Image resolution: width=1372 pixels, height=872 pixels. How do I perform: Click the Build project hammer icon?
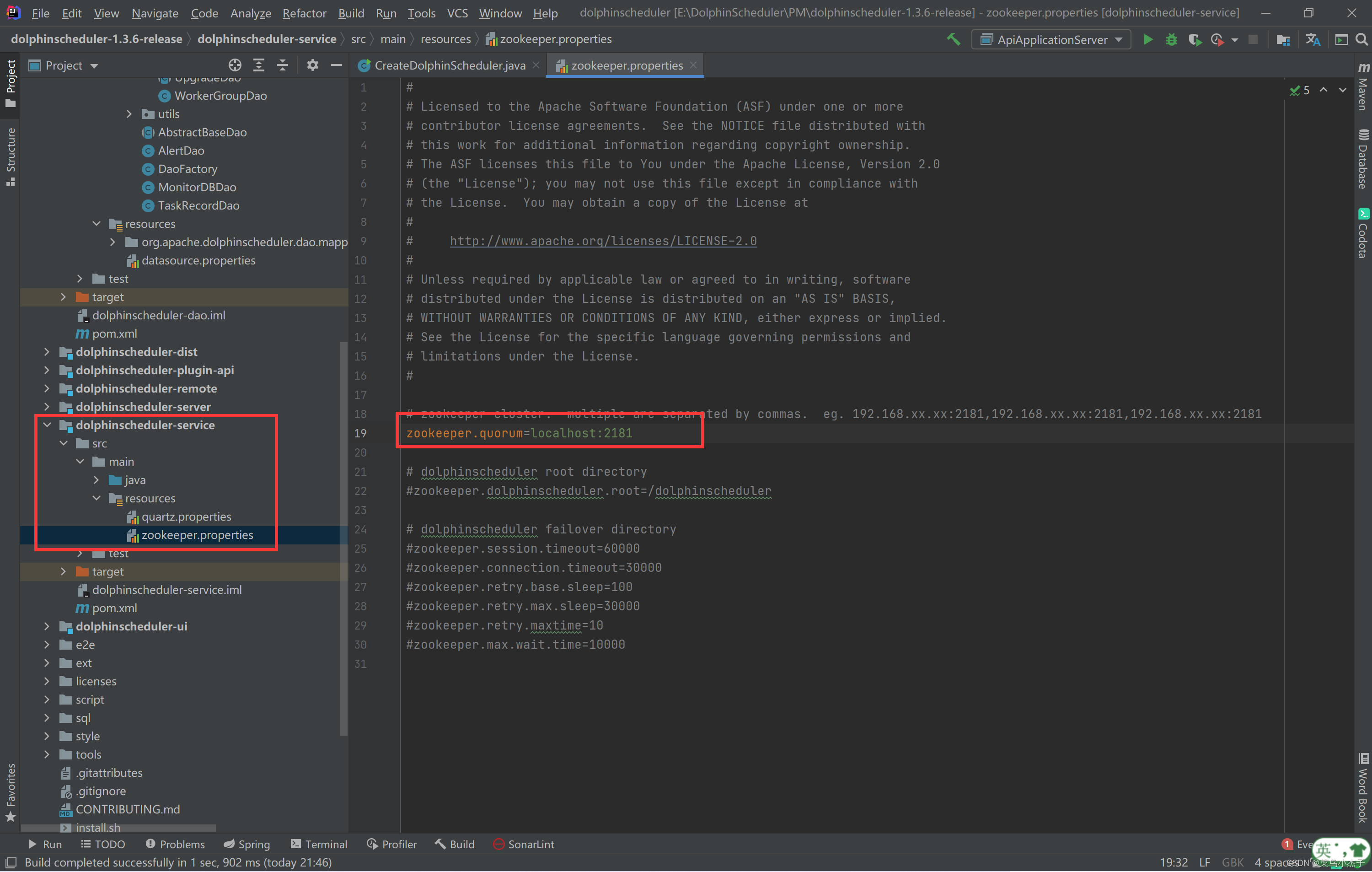[x=953, y=39]
